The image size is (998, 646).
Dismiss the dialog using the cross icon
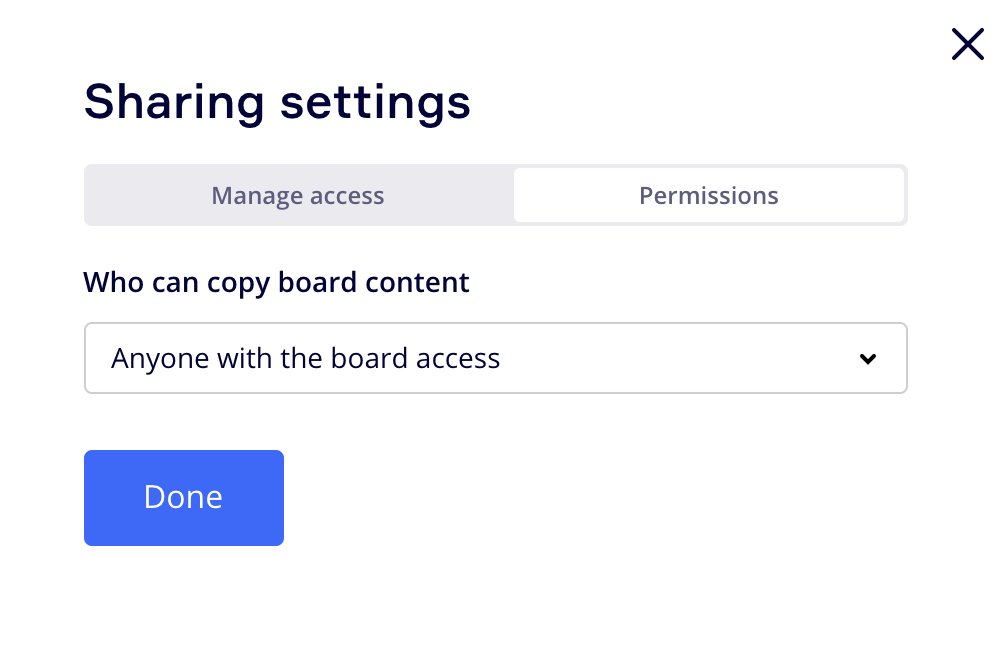click(x=967, y=45)
